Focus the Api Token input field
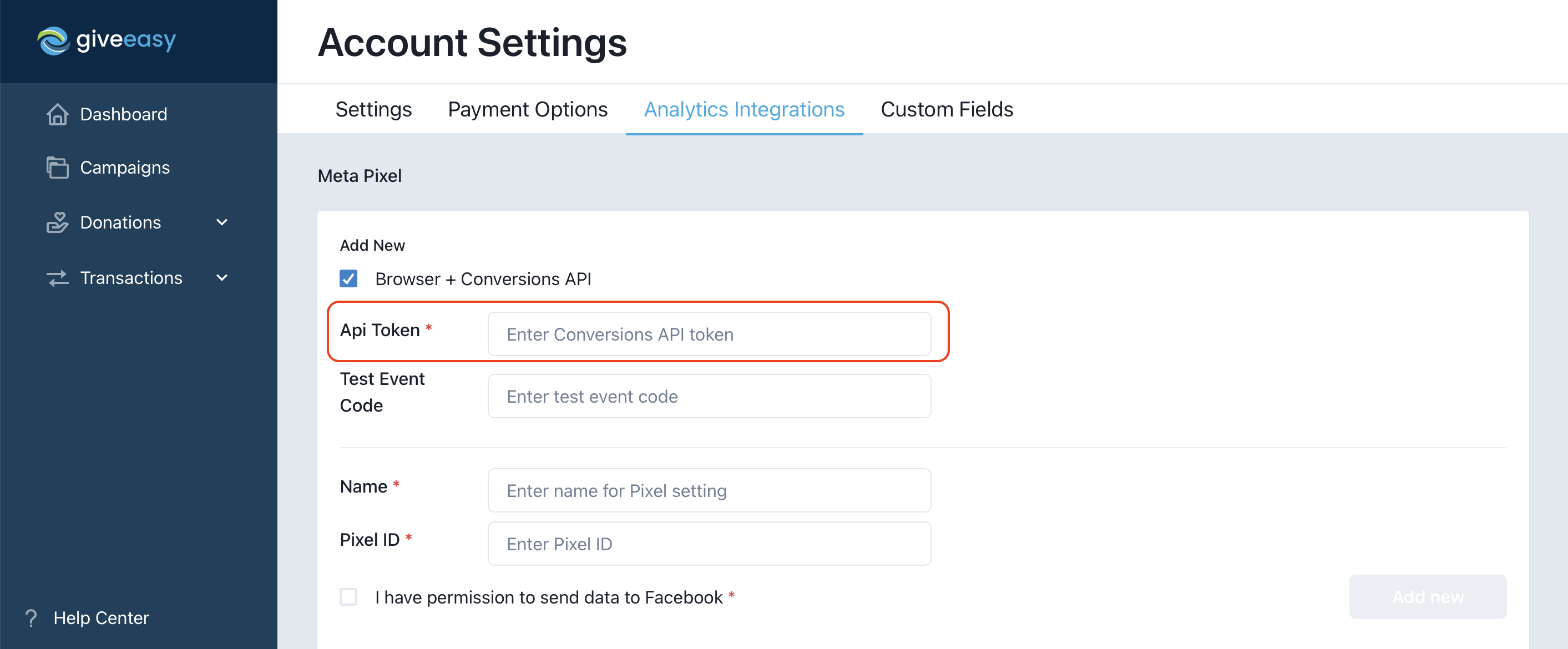Screen dimensions: 1568x649 (709, 334)
